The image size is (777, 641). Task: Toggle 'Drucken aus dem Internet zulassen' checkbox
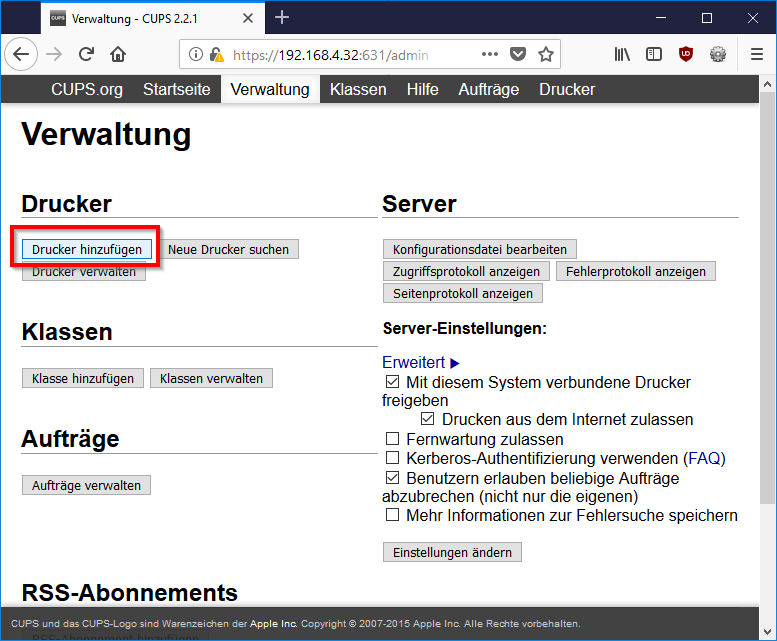click(428, 419)
